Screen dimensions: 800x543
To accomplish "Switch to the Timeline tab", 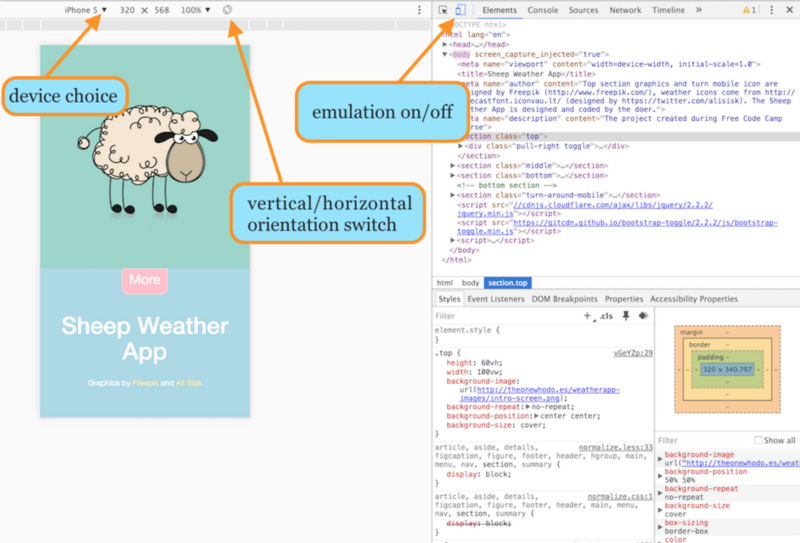I will tap(668, 10).
